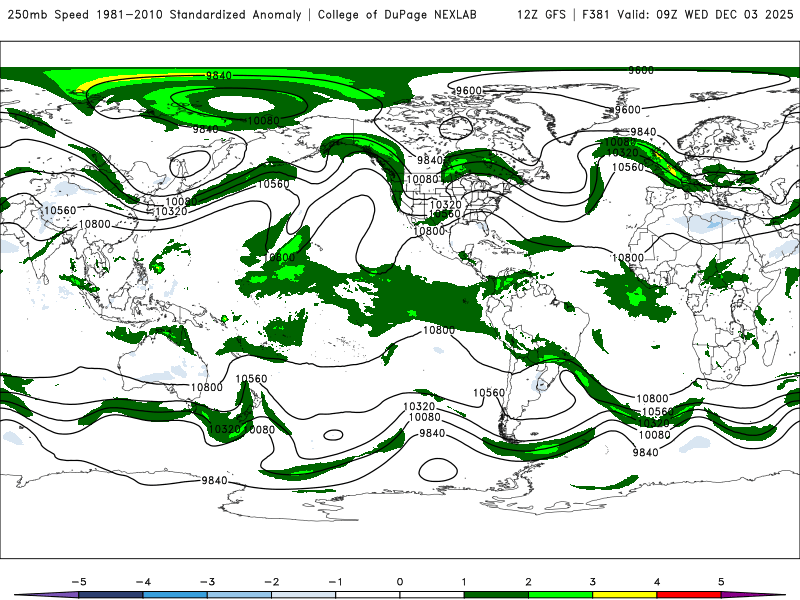Click the 'F381 Valid: 09Z WED DEC 03 2025' text
The height and width of the screenshot is (600, 800).
687,15
